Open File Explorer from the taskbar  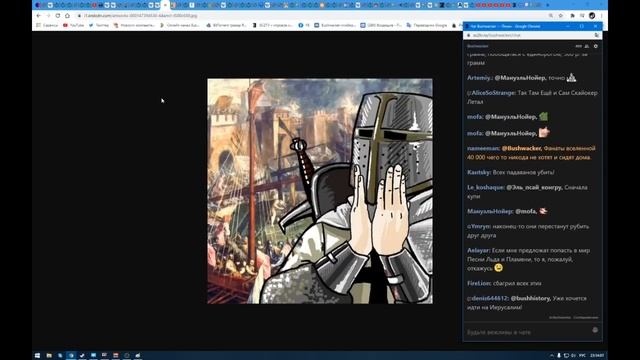click(x=49, y=356)
